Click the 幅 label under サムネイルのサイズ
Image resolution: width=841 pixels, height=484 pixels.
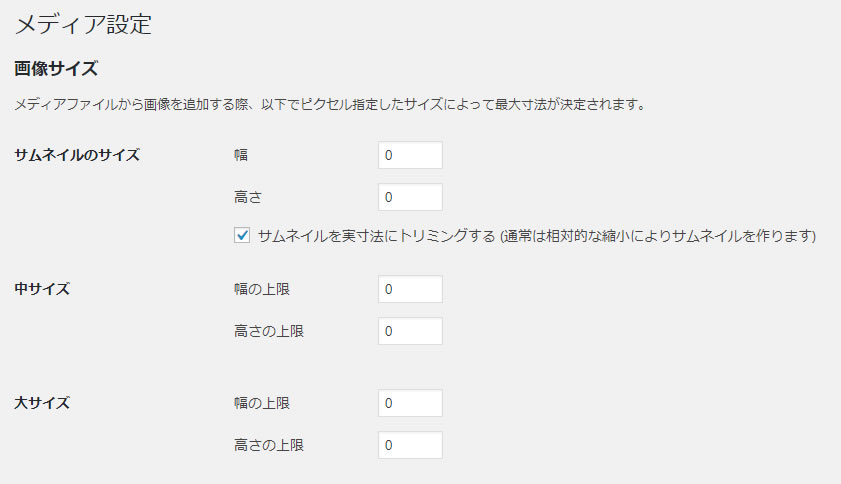tap(240, 155)
